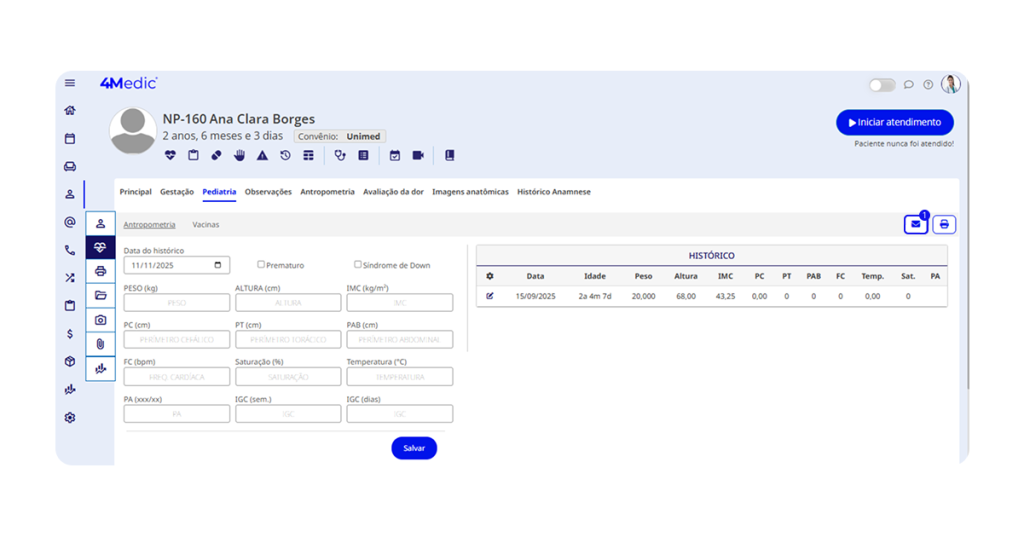Toggle the switch in the top header
1024x537 pixels.
(x=881, y=85)
